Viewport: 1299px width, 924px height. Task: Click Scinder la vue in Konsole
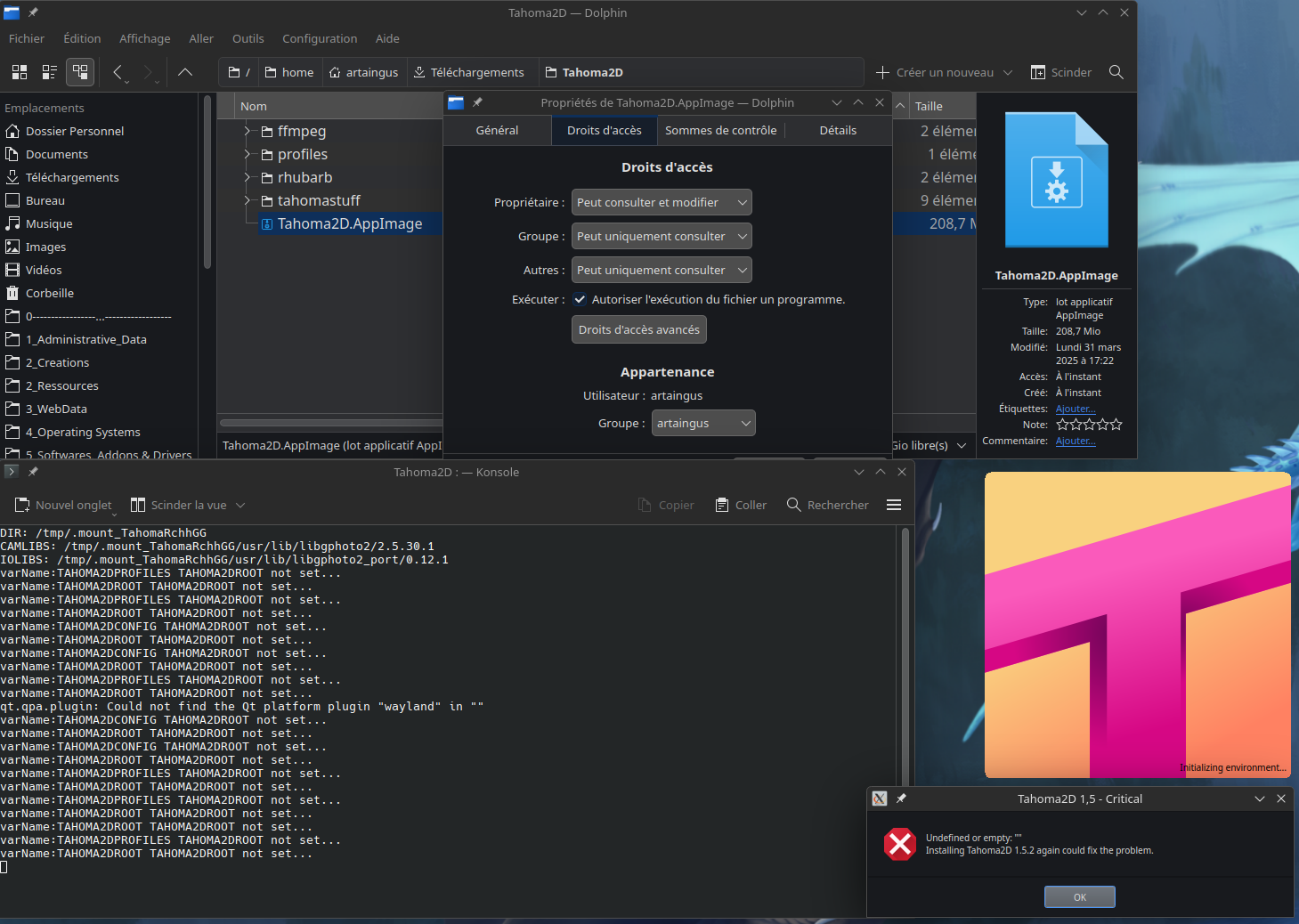(179, 505)
